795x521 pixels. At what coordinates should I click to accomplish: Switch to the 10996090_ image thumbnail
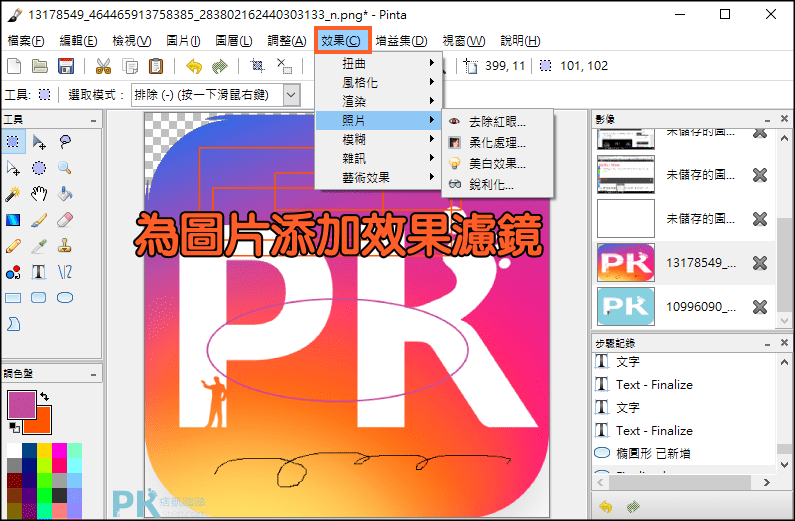(626, 307)
